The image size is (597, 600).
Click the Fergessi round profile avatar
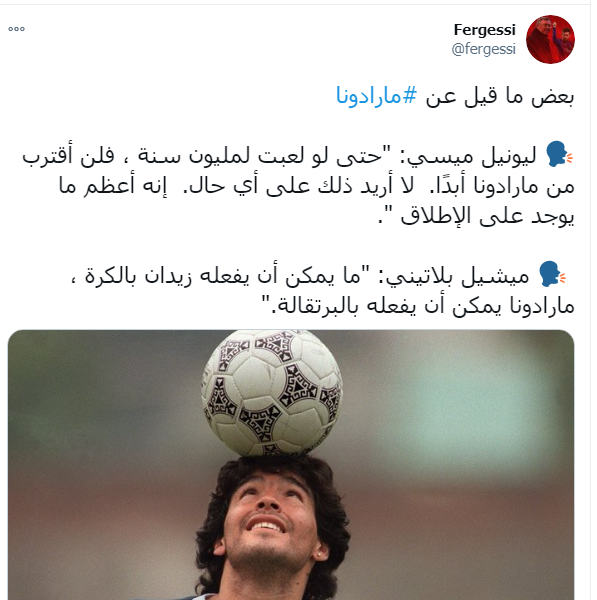coord(550,39)
